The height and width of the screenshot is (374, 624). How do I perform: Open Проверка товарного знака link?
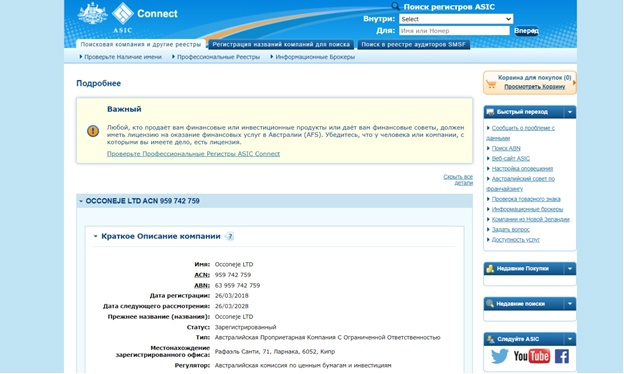click(526, 199)
